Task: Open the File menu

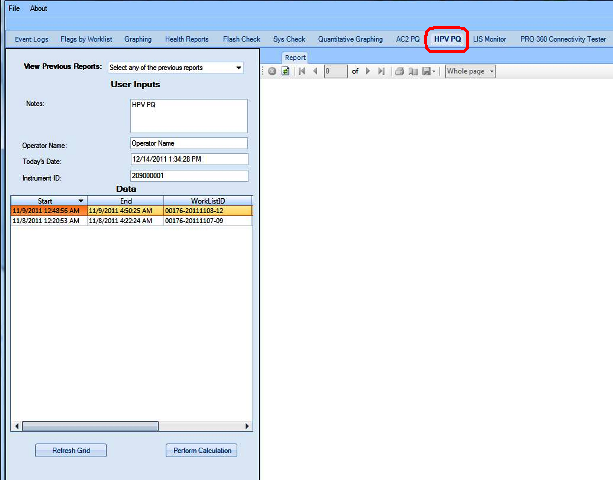Action: point(14,8)
